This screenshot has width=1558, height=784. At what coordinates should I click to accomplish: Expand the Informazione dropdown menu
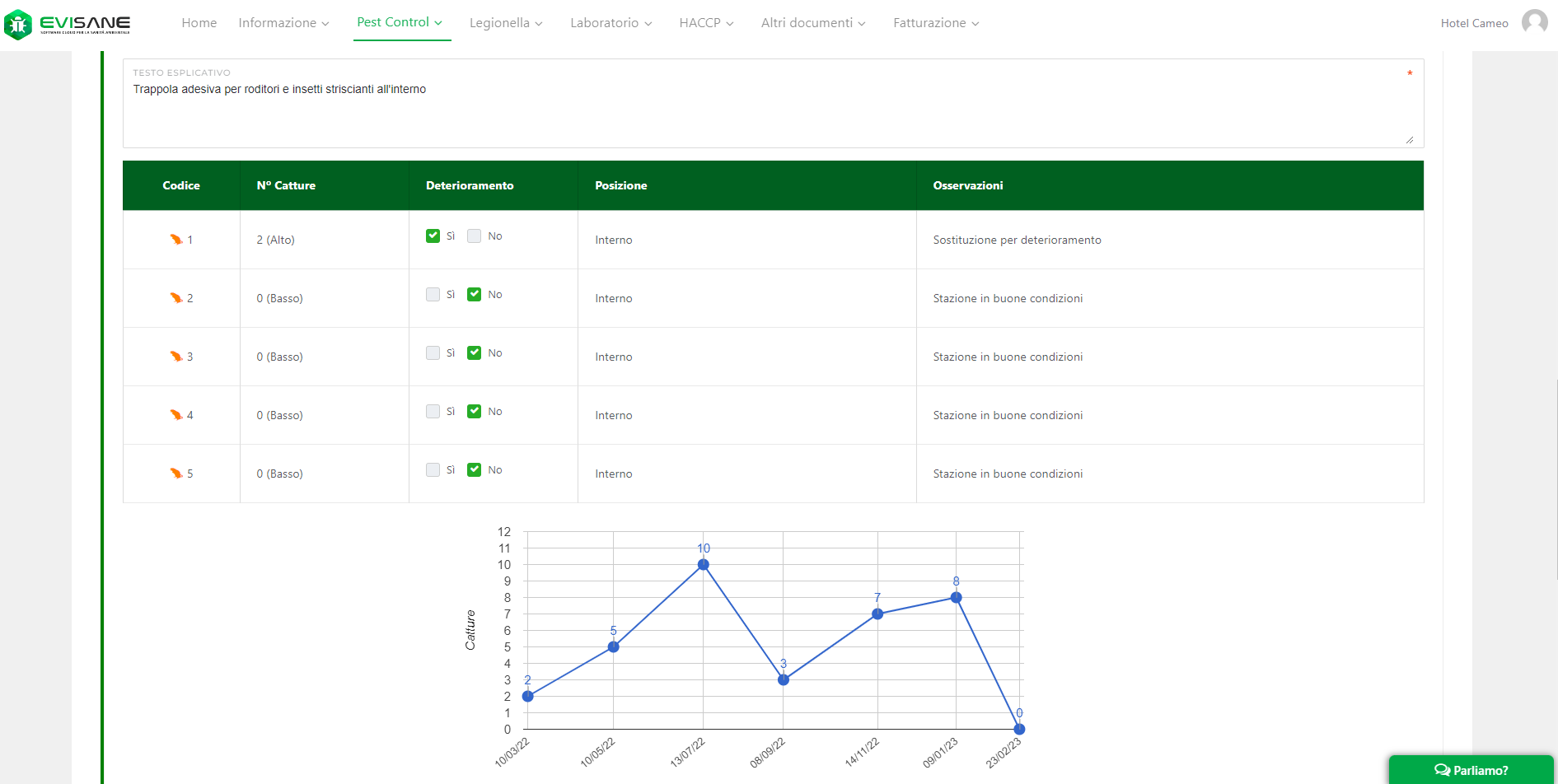coord(283,23)
